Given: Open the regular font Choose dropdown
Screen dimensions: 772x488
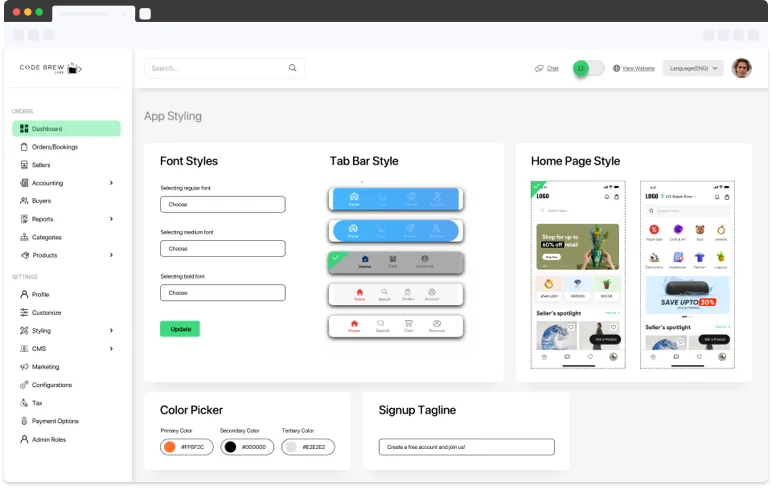Looking at the screenshot, I should [x=222, y=204].
